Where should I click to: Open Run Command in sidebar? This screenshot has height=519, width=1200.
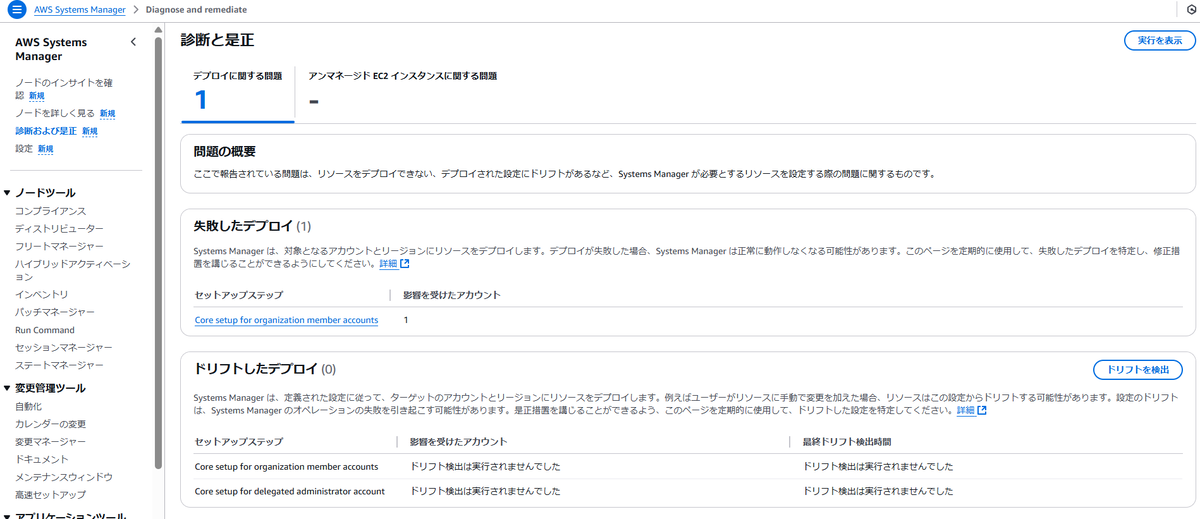point(45,330)
